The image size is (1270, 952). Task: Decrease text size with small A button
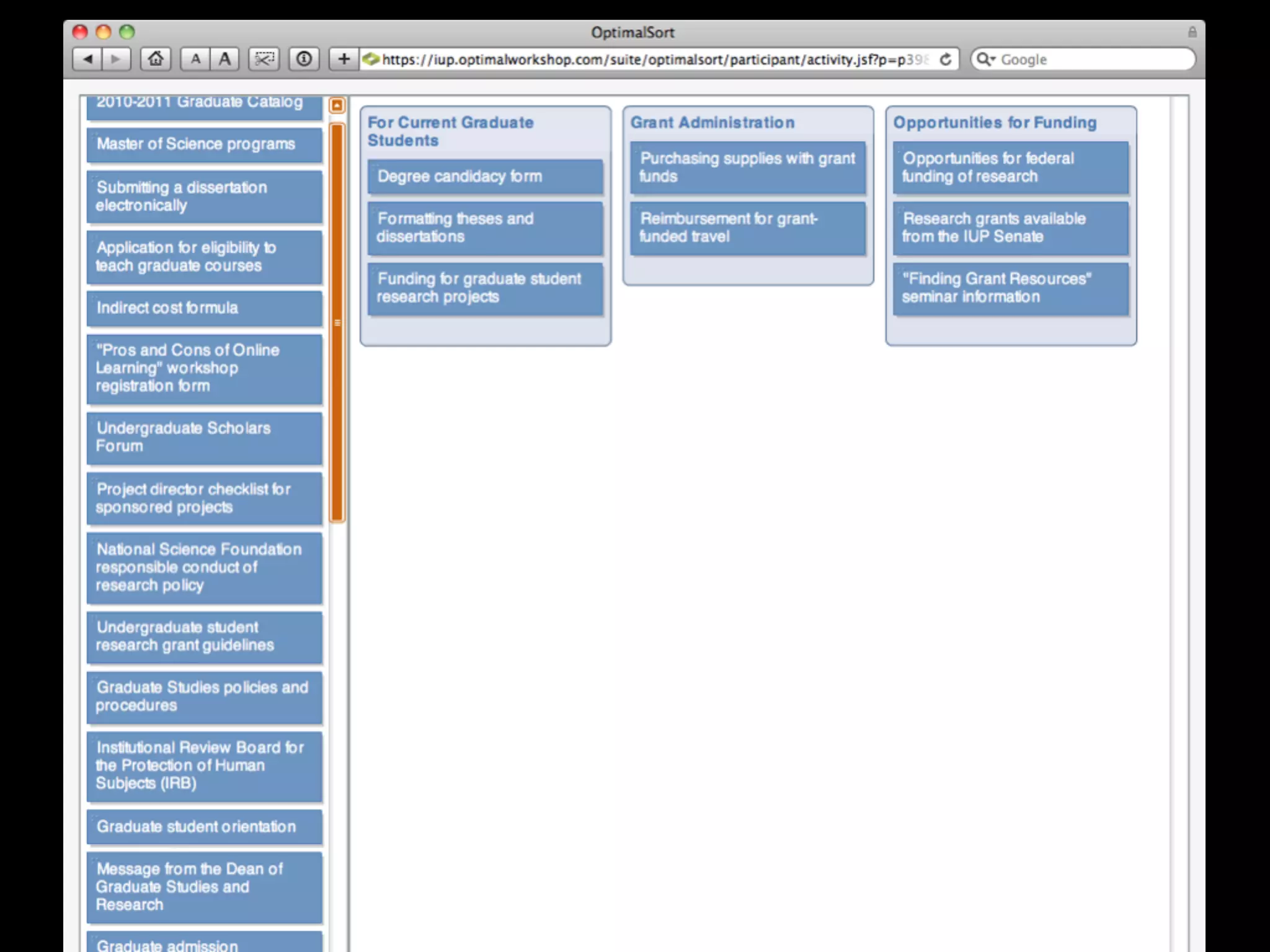pos(195,59)
